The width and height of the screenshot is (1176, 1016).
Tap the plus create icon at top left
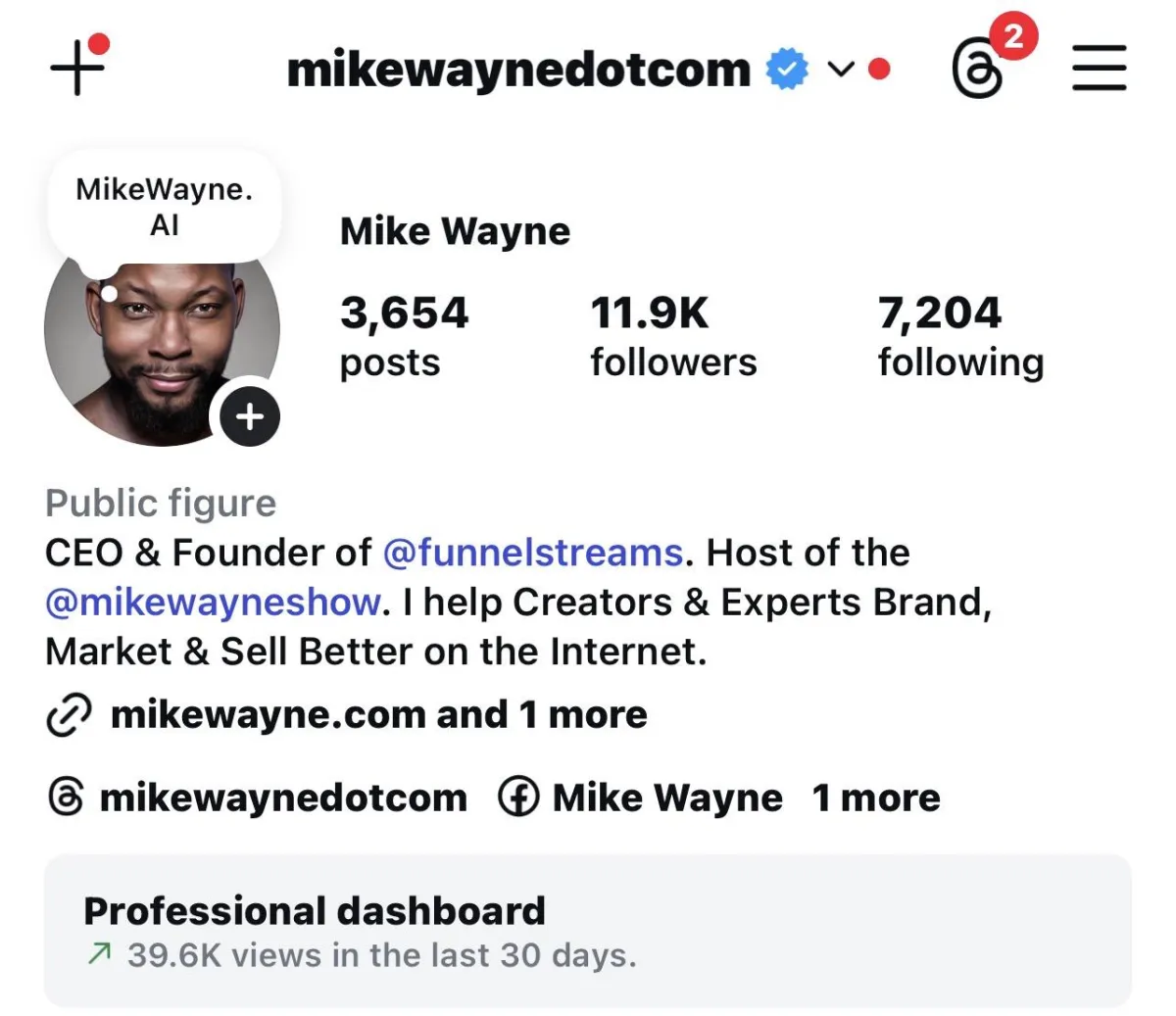pyautogui.click(x=77, y=67)
